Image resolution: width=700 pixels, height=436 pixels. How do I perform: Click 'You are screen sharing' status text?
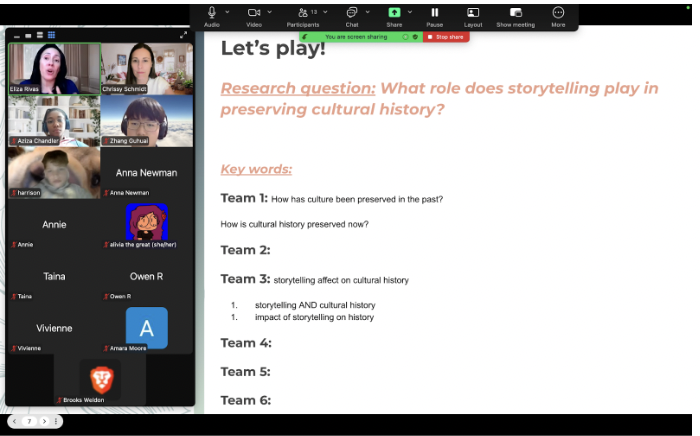point(356,37)
